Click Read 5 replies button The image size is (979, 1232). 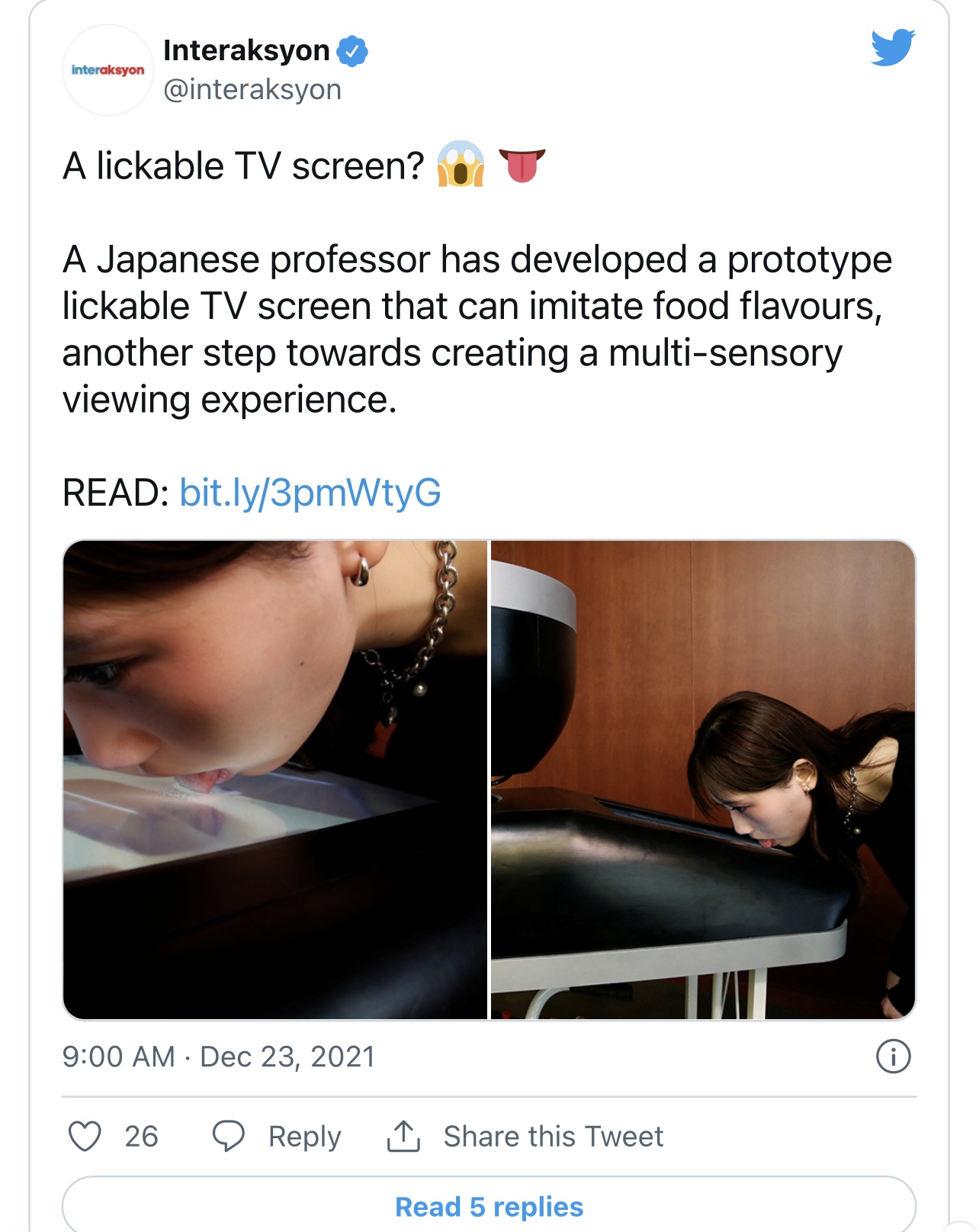coord(489,1205)
